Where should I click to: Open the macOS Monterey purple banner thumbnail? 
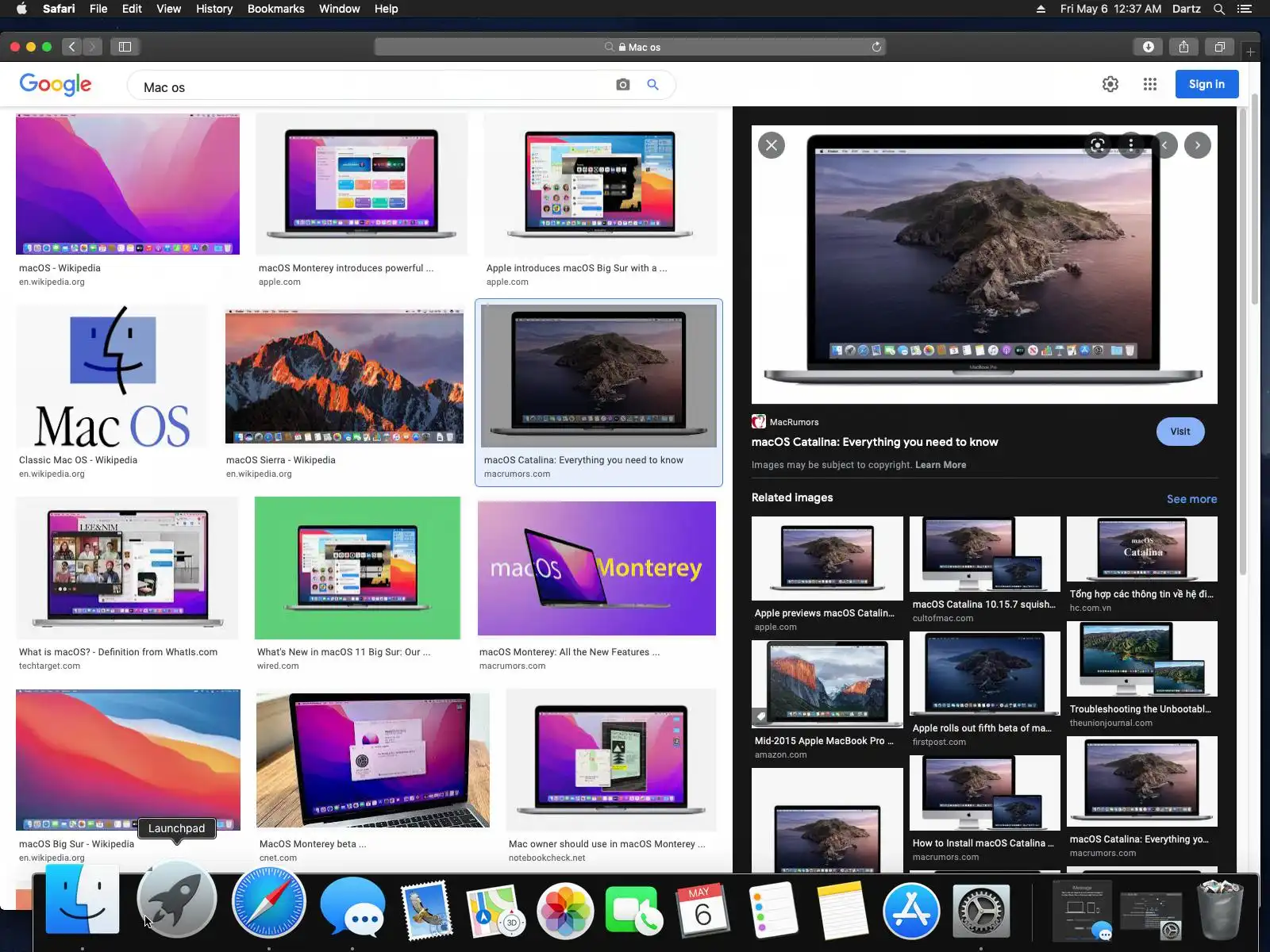pos(597,568)
